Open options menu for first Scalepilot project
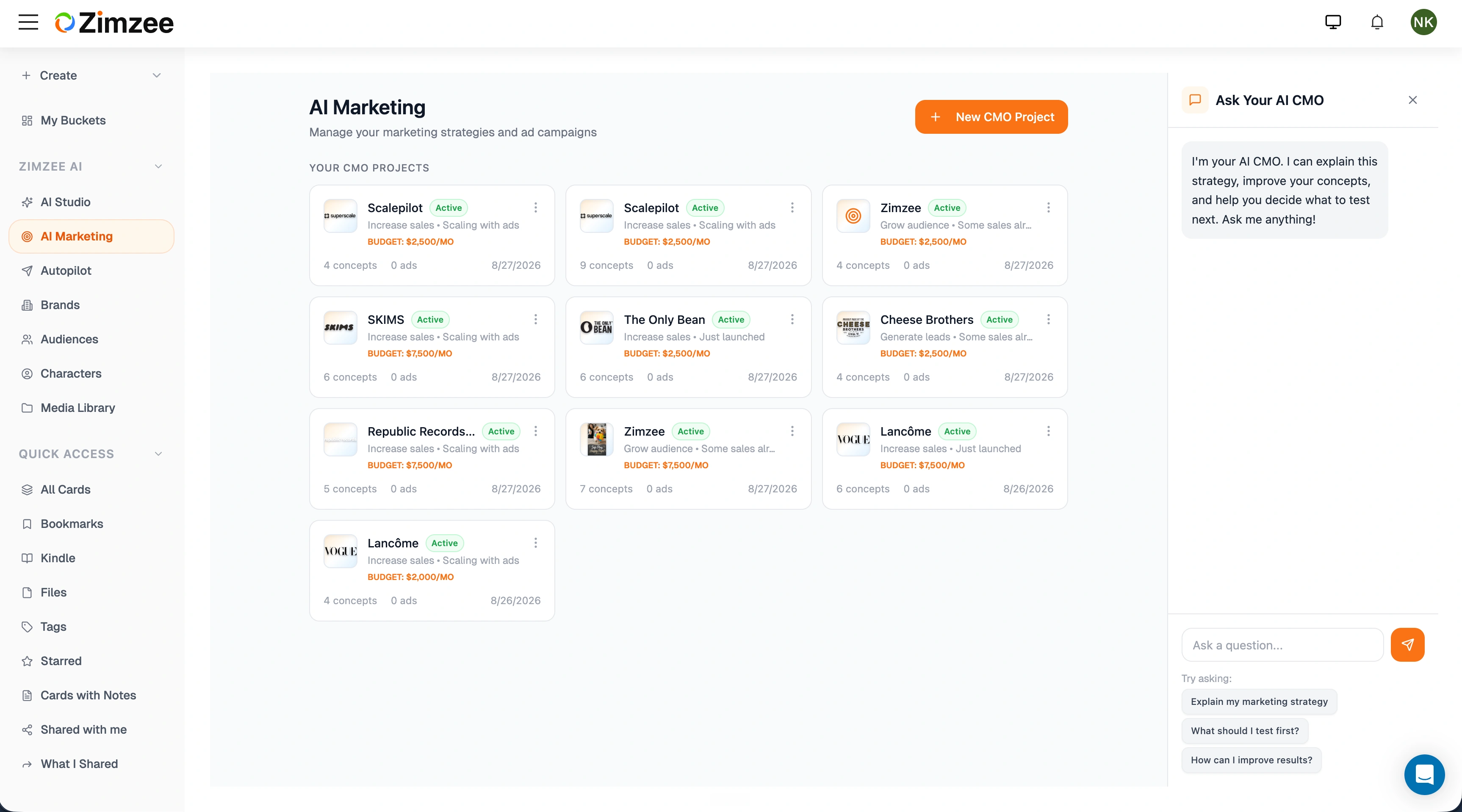The width and height of the screenshot is (1462, 812). (535, 208)
